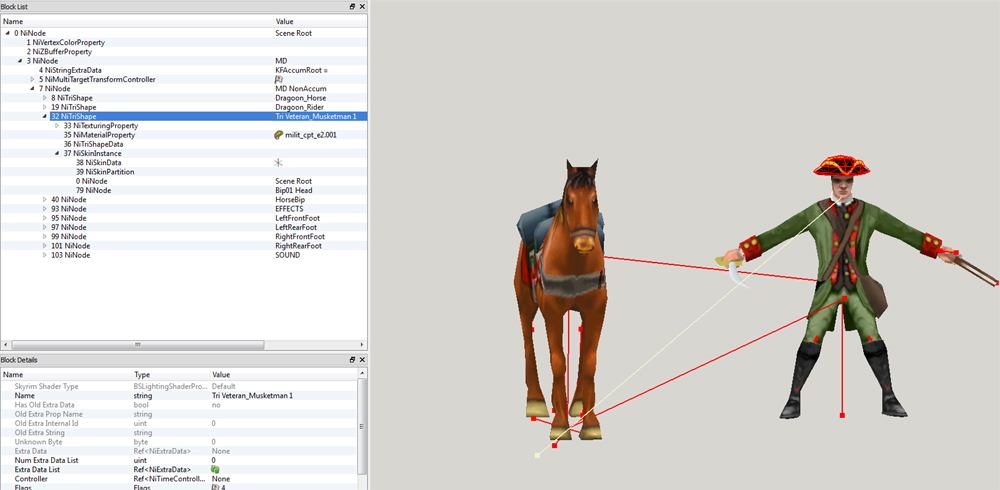Expand 5 NiMultiTargetTransformController
1000x490 pixels.
33,79
